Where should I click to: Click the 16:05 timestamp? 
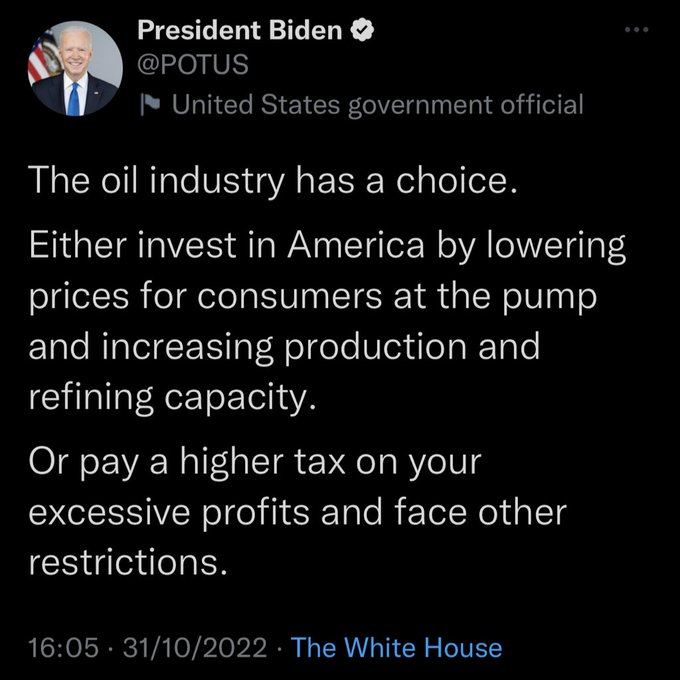tap(63, 647)
